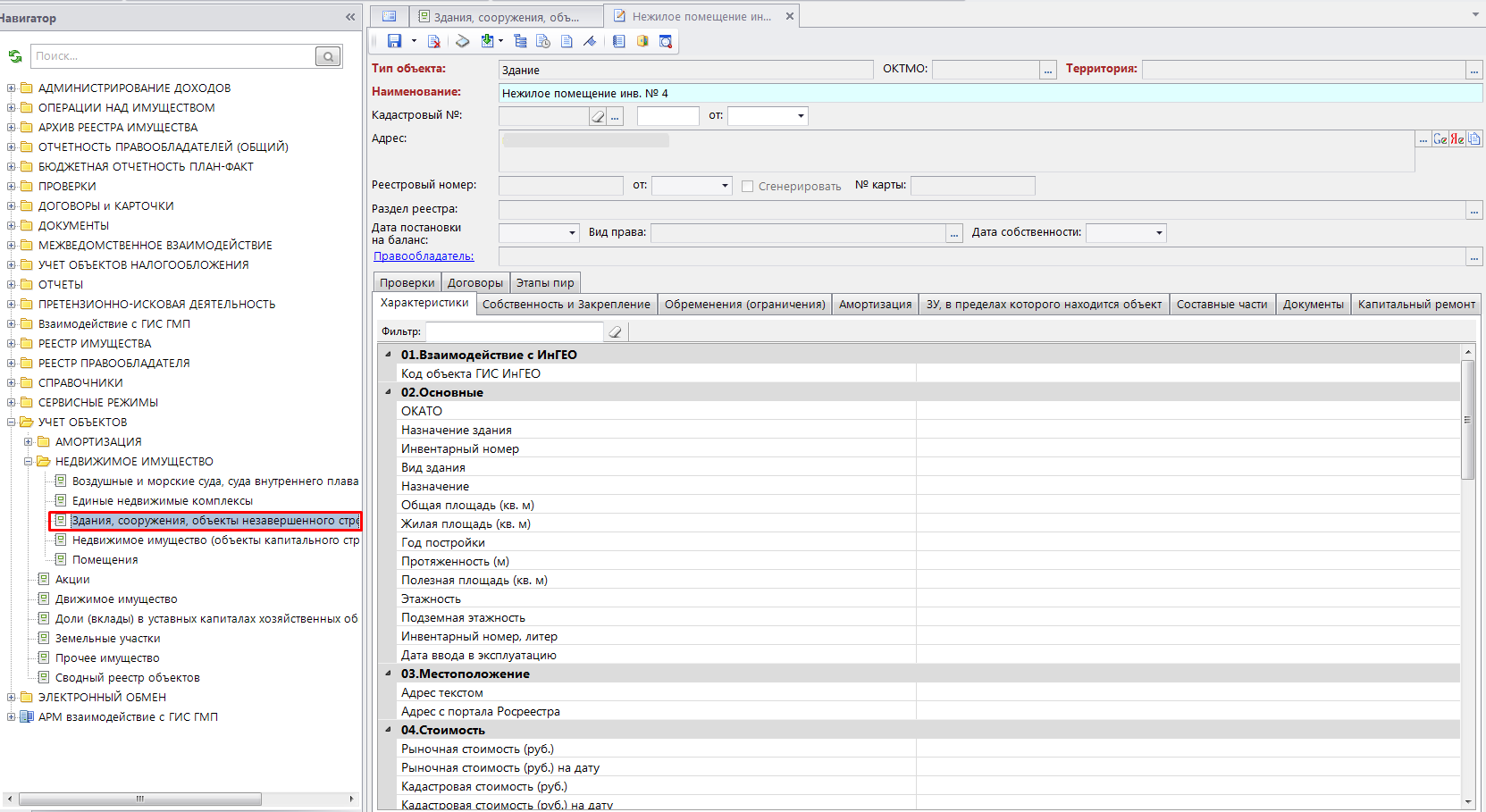Clear the cadastral number with eraser icon

coord(598,116)
